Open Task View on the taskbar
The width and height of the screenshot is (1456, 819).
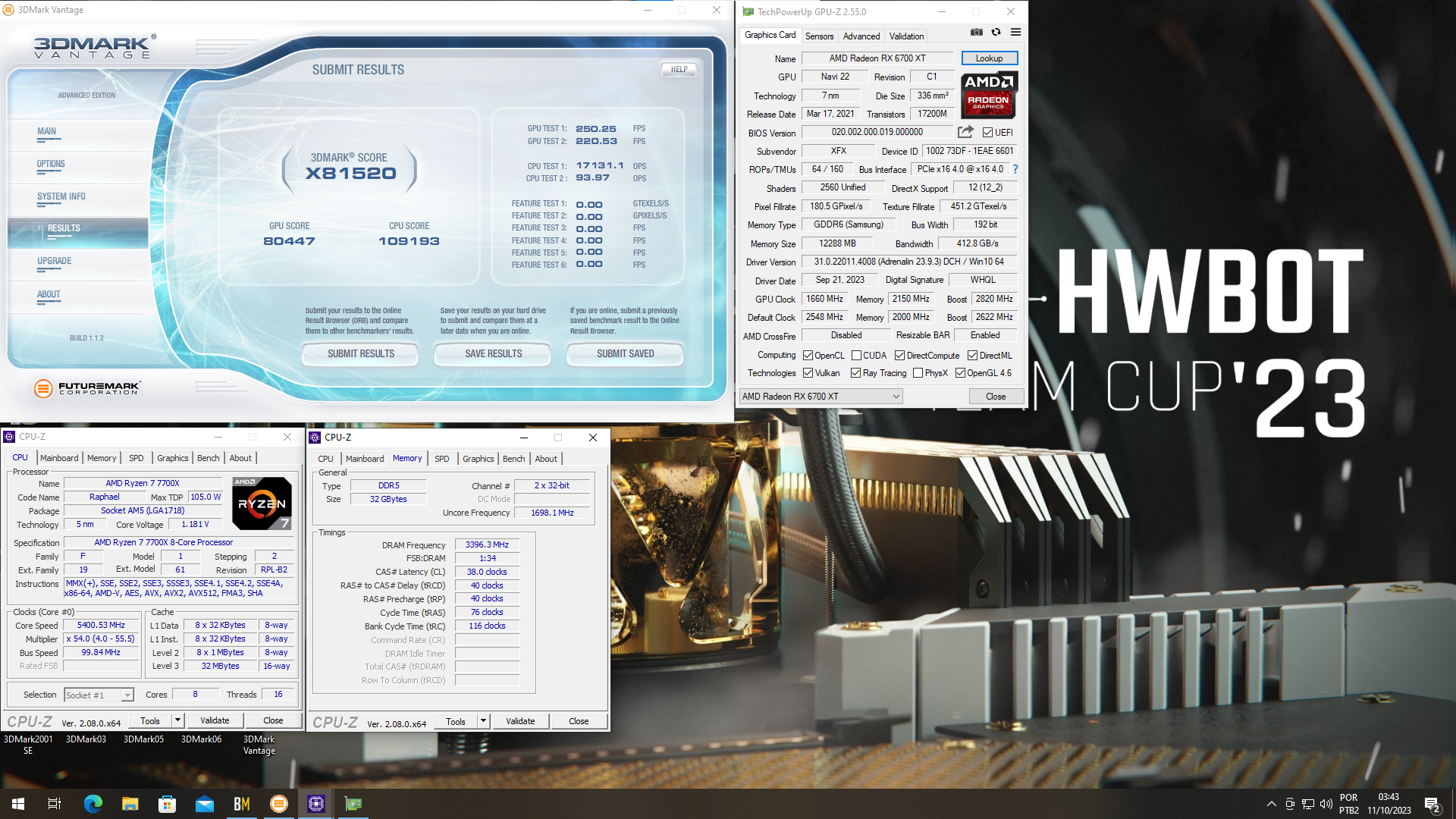point(55,804)
